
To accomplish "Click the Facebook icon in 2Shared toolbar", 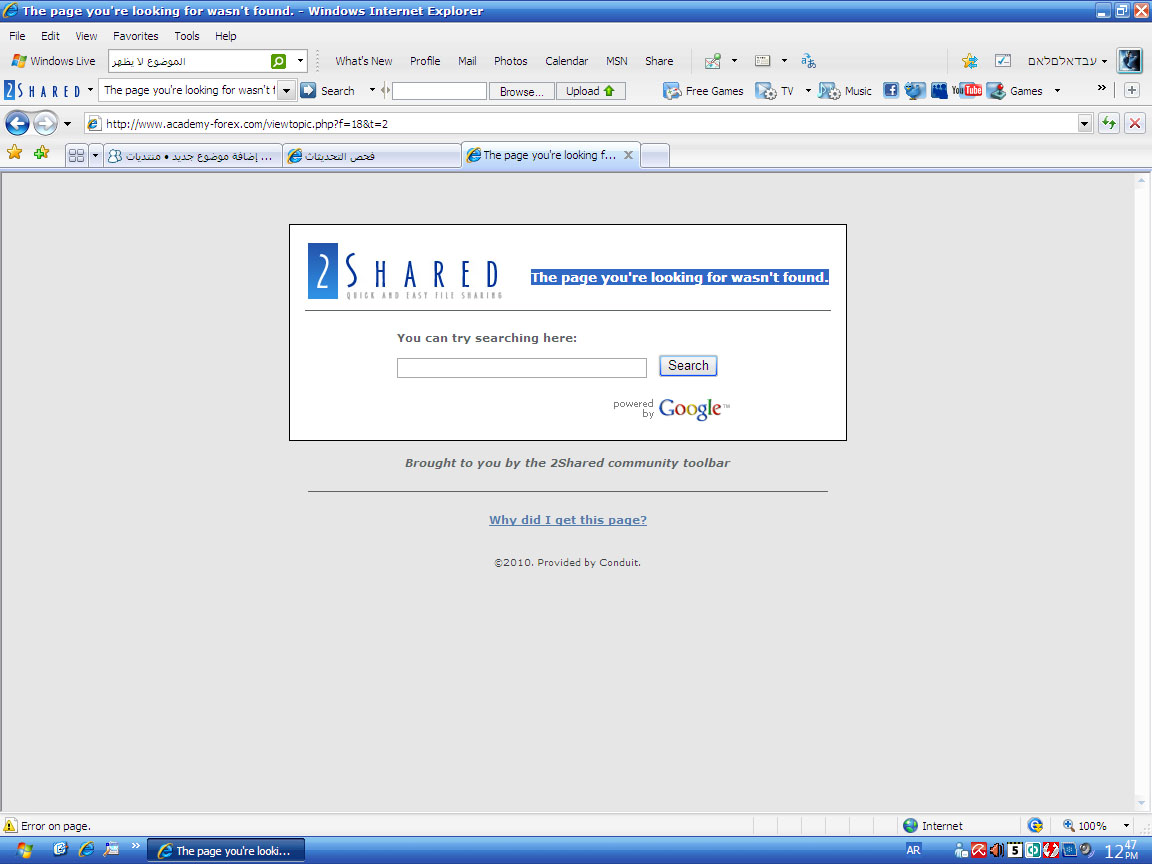I will tap(891, 91).
